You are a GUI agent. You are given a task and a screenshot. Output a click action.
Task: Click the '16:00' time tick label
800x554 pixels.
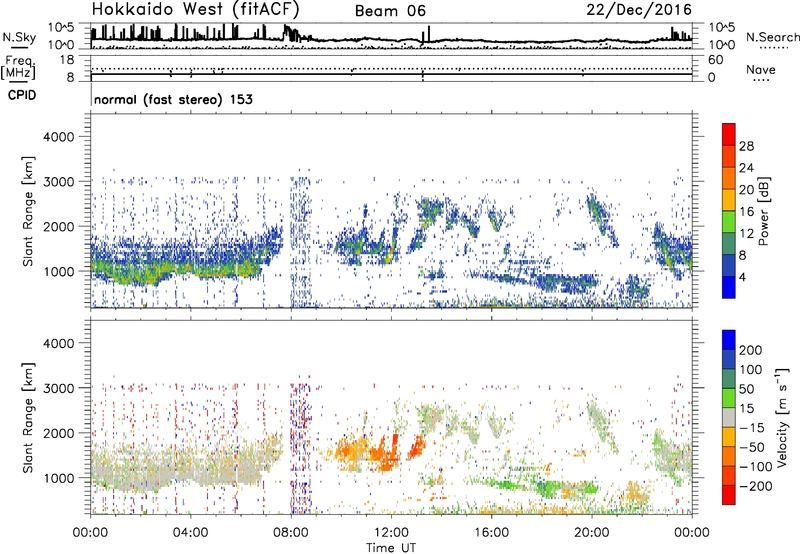491,533
